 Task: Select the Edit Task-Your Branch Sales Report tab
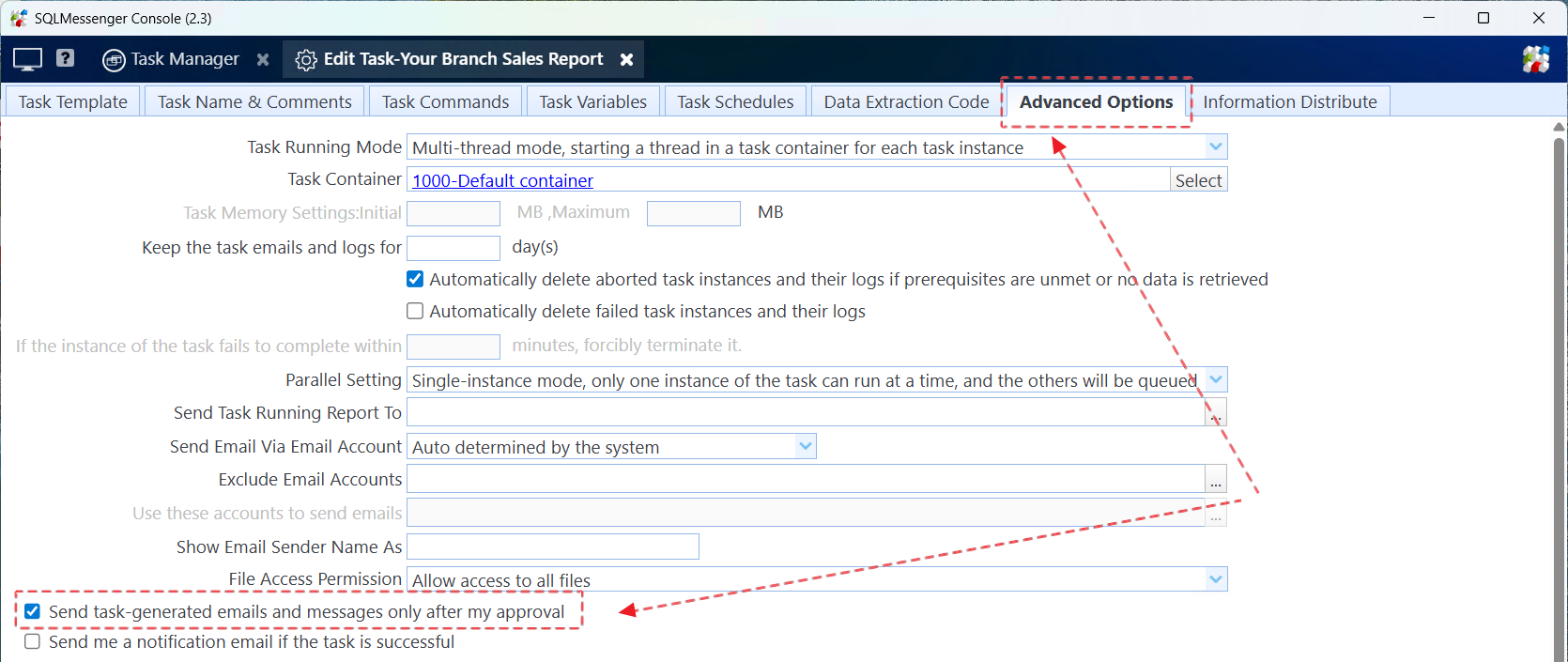(463, 59)
